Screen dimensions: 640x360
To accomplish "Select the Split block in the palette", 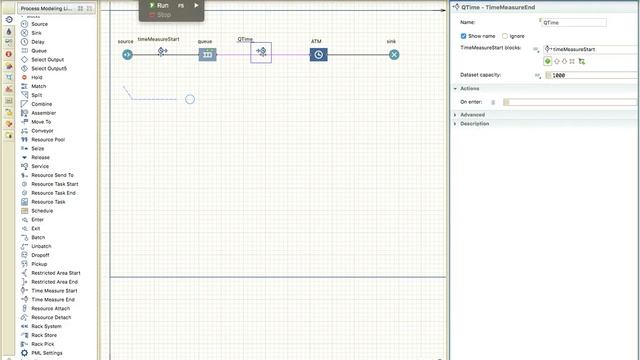I will [32, 95].
